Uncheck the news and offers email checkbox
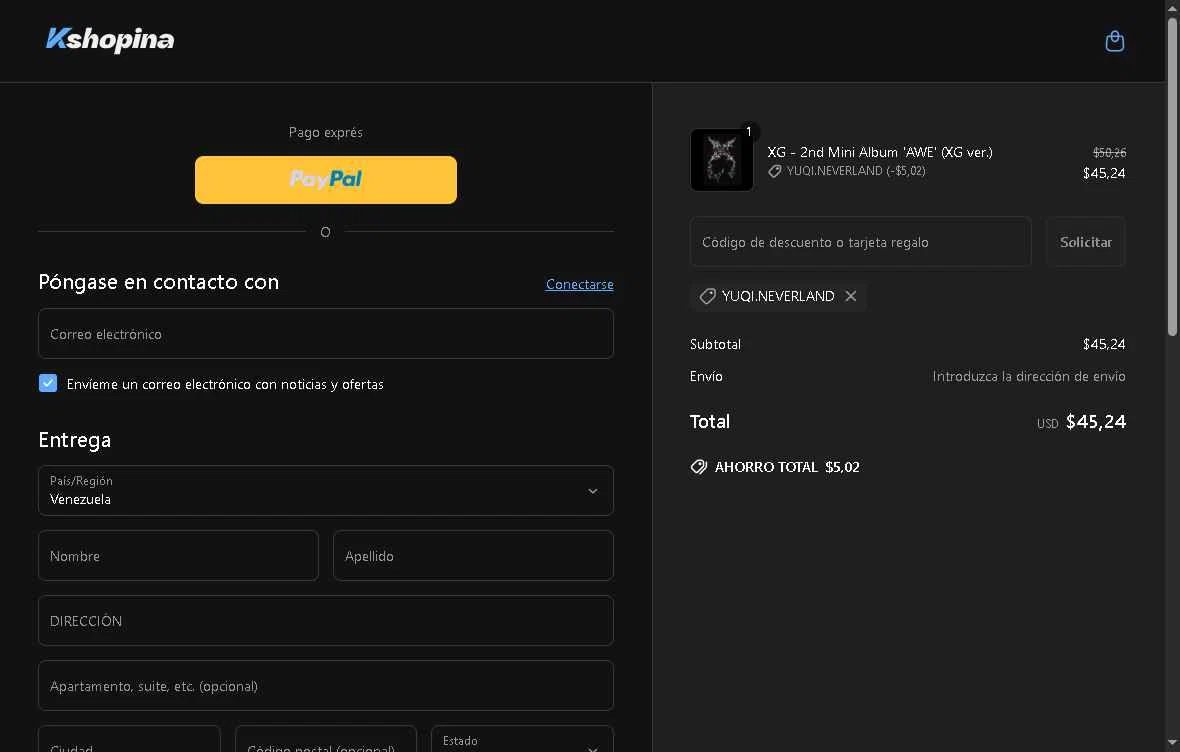Screen dimensions: 1180x752 (48, 383)
